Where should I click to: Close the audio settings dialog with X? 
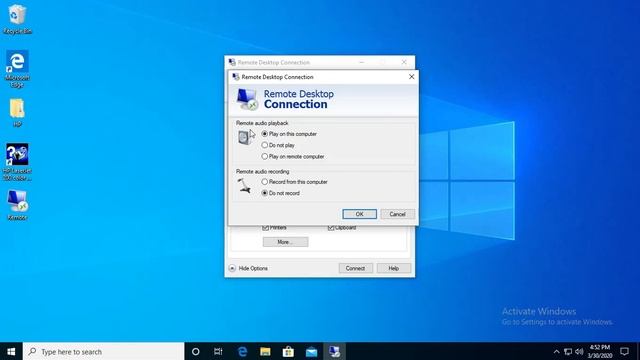point(411,77)
